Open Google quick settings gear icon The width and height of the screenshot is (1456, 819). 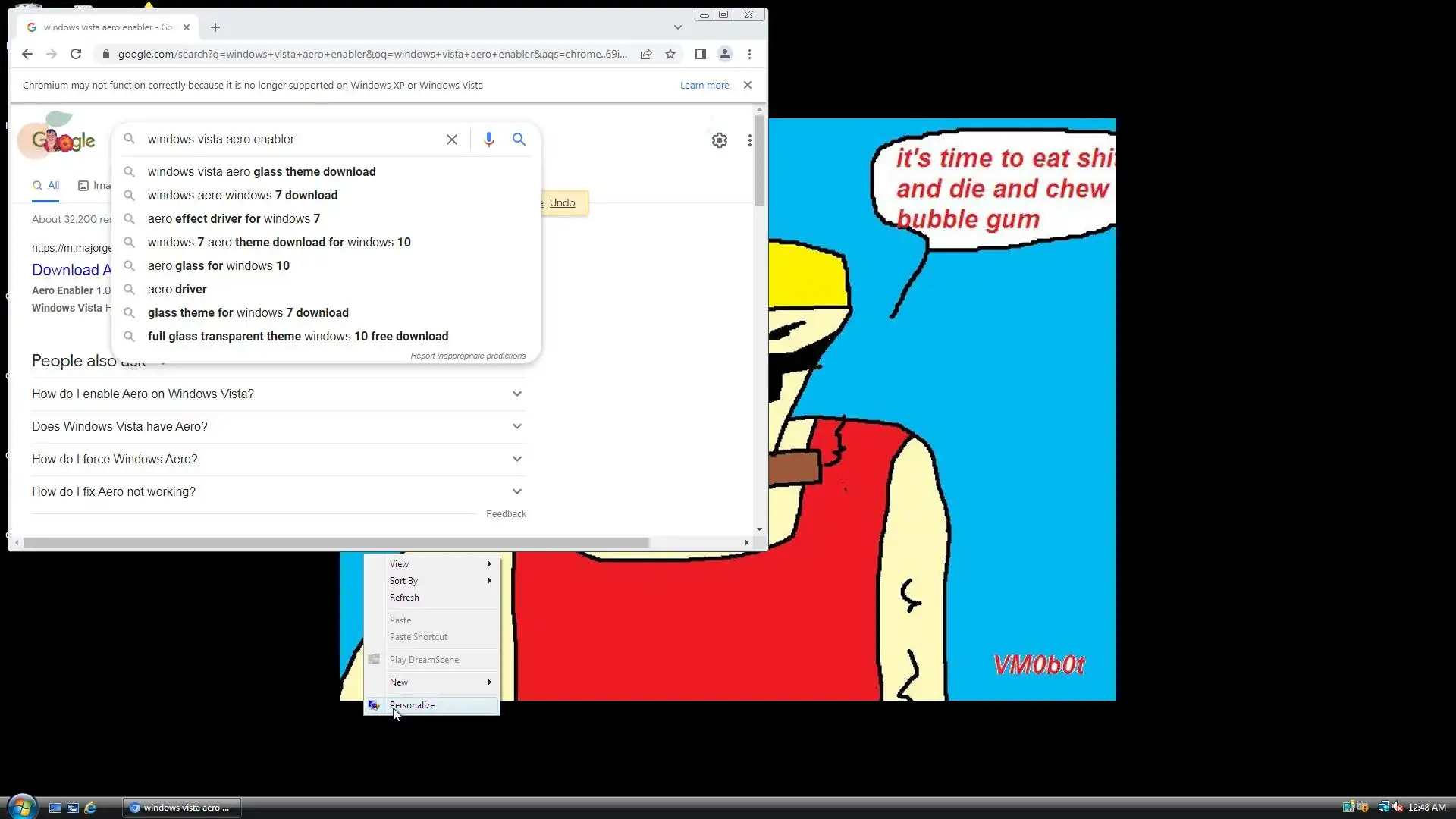719,140
